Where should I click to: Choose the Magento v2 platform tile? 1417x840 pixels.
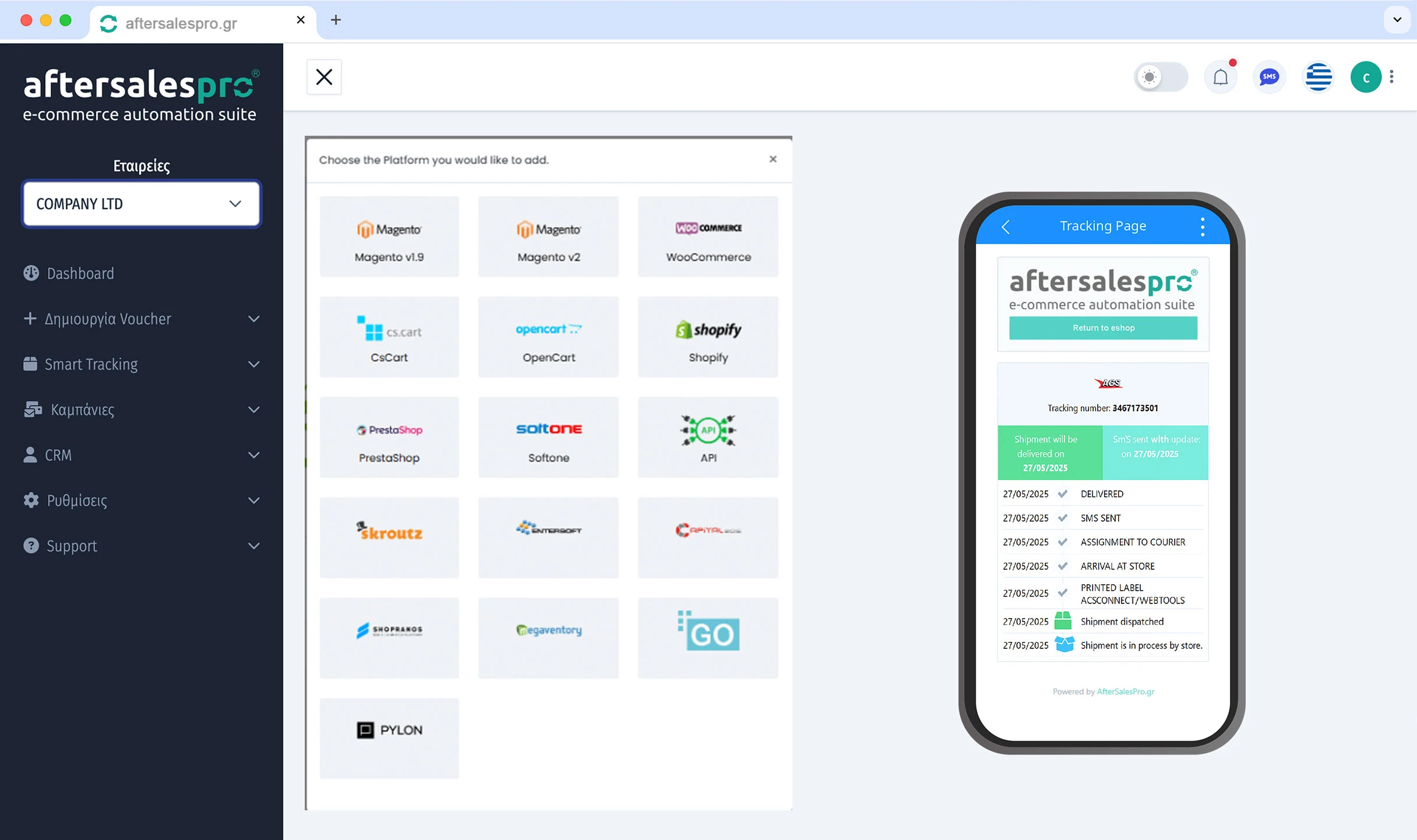coord(548,237)
